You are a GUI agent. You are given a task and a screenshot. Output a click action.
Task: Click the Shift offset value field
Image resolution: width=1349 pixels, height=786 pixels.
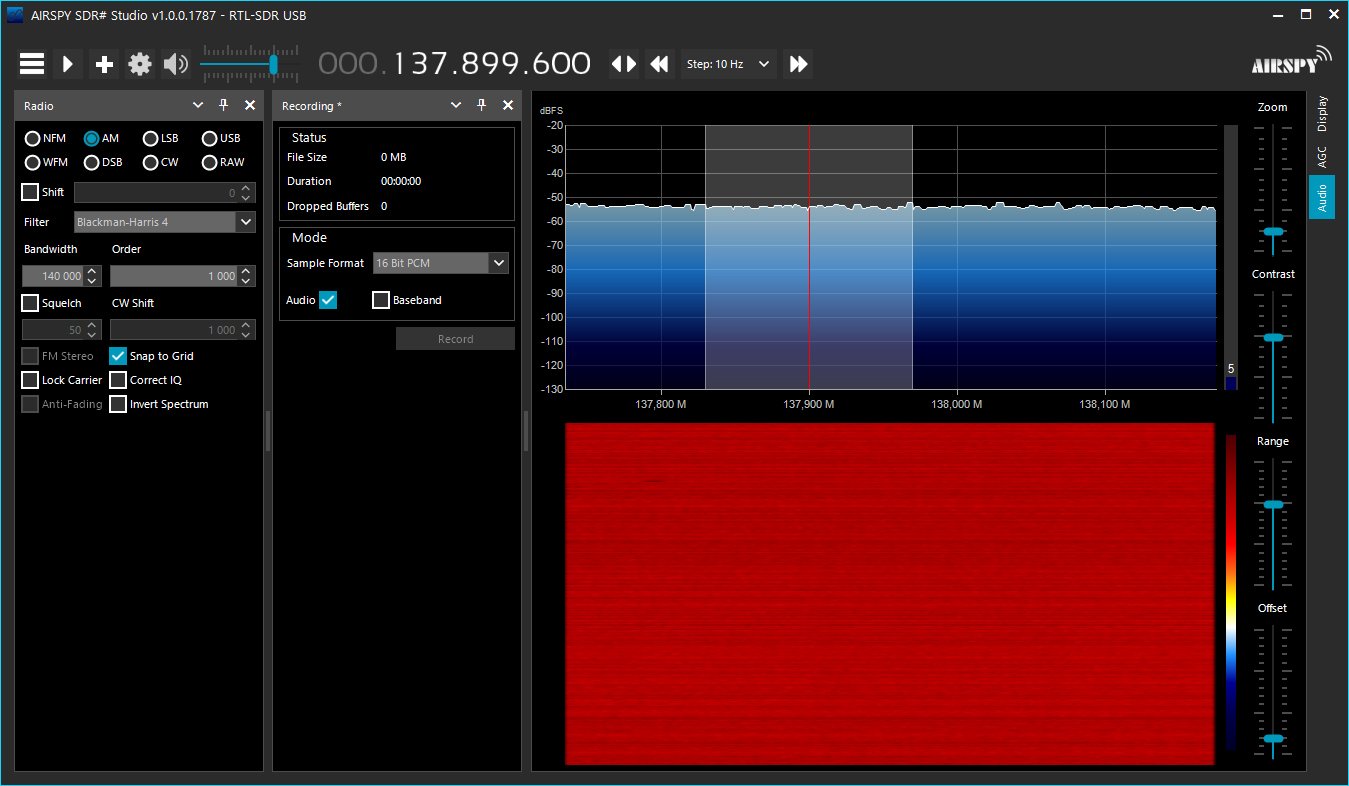tap(157, 193)
